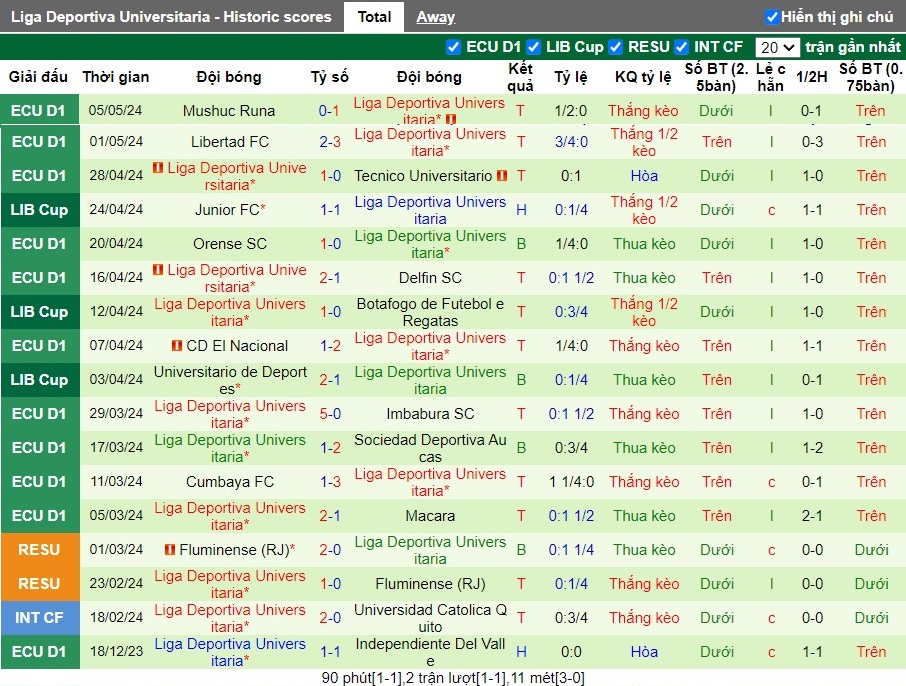Open Libertad FC team link
The height and width of the screenshot is (686, 906).
[230, 142]
